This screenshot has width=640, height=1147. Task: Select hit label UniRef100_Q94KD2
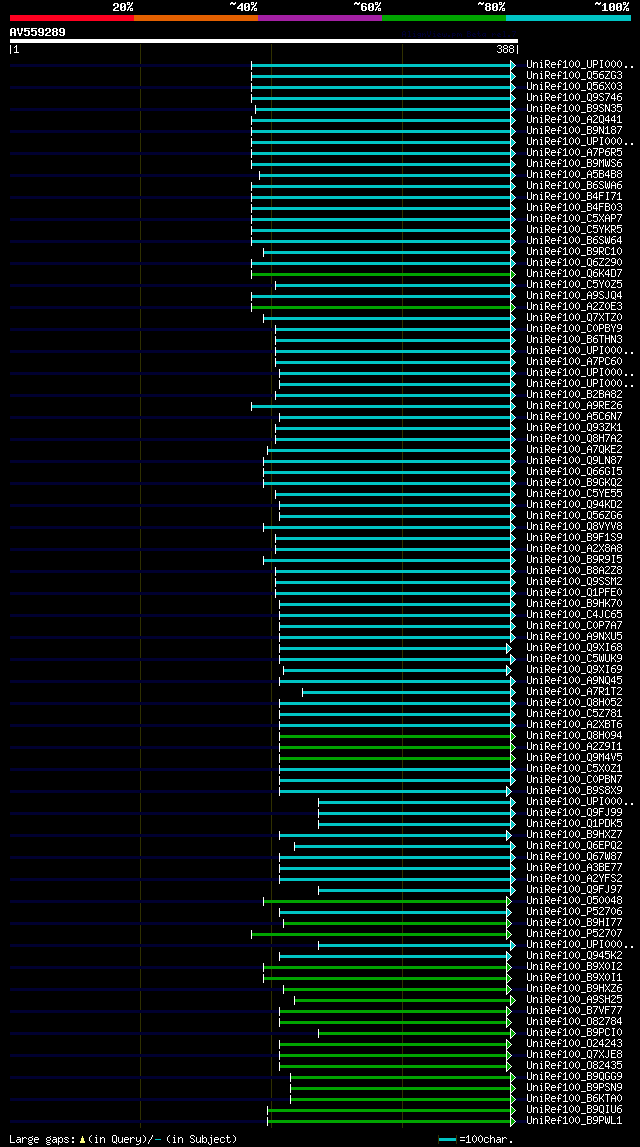point(574,505)
